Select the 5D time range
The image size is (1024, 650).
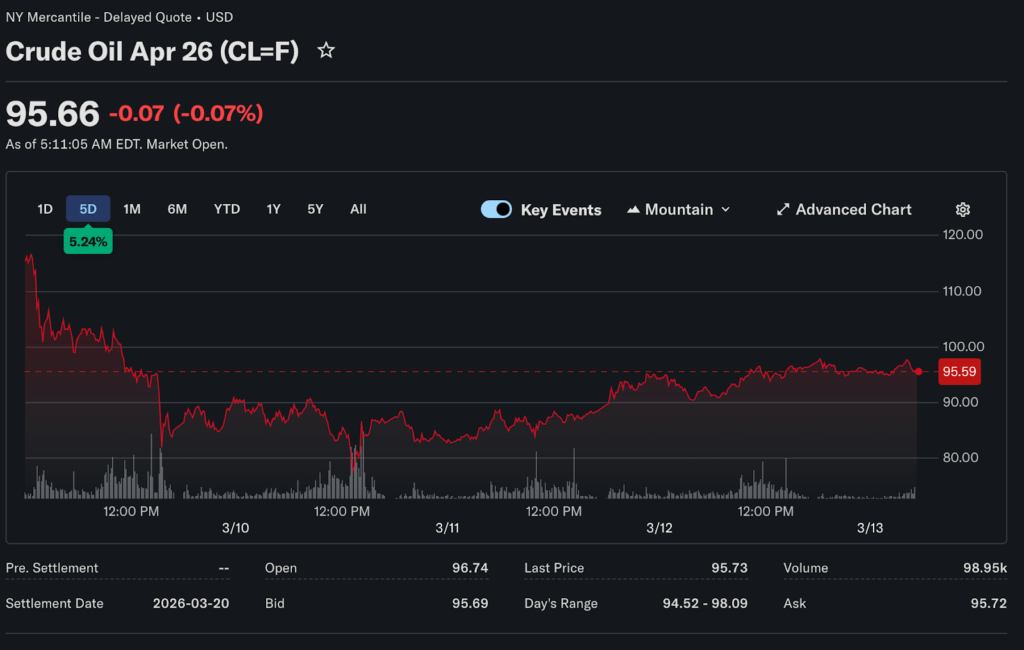tap(88, 209)
